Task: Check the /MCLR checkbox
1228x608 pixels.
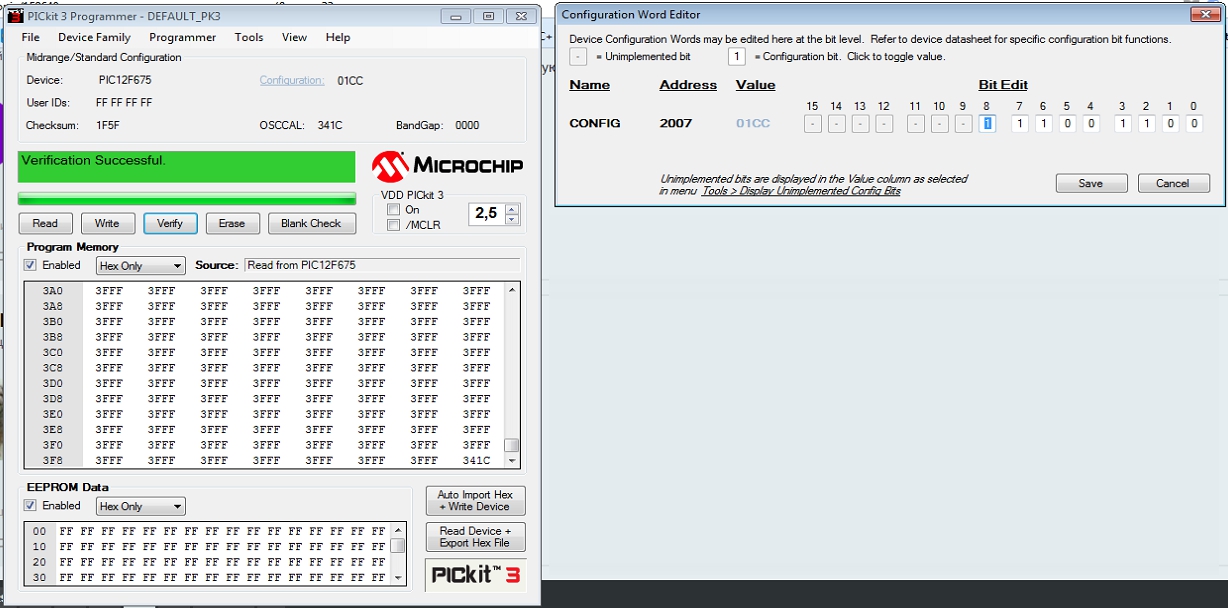Action: click(393, 225)
